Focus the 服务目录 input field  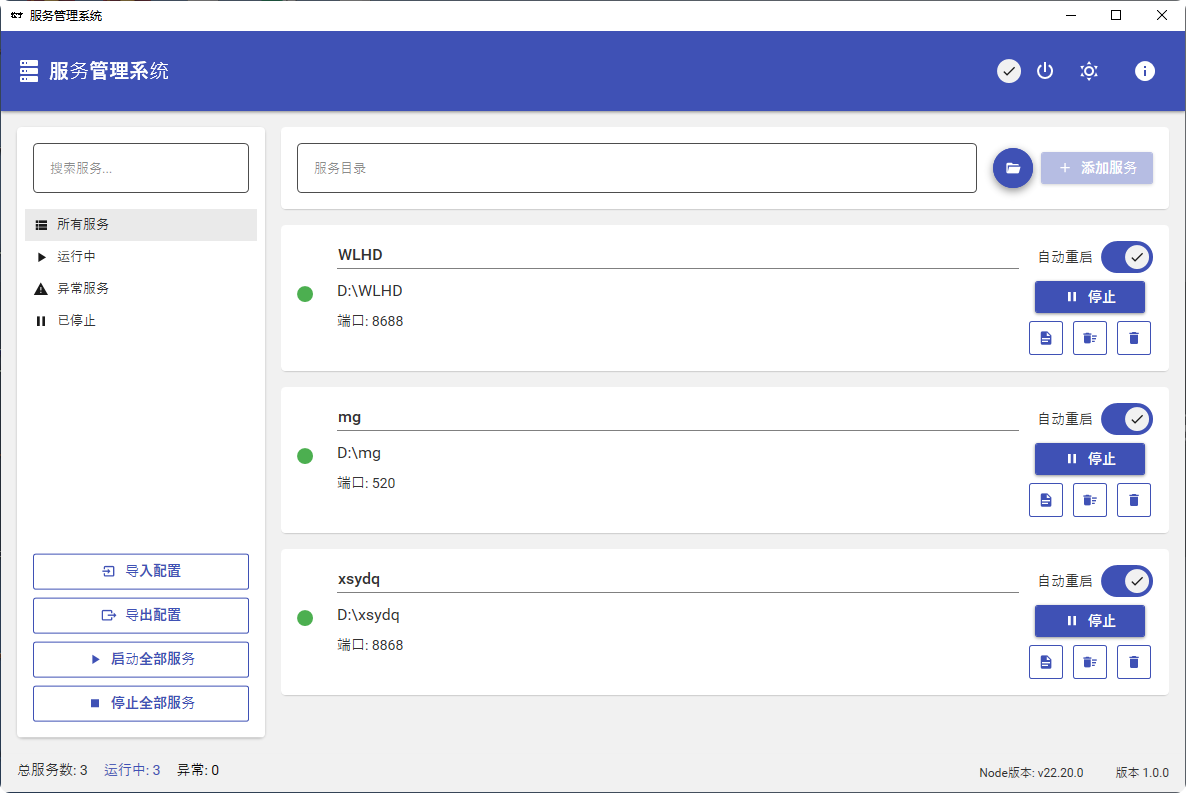(637, 168)
